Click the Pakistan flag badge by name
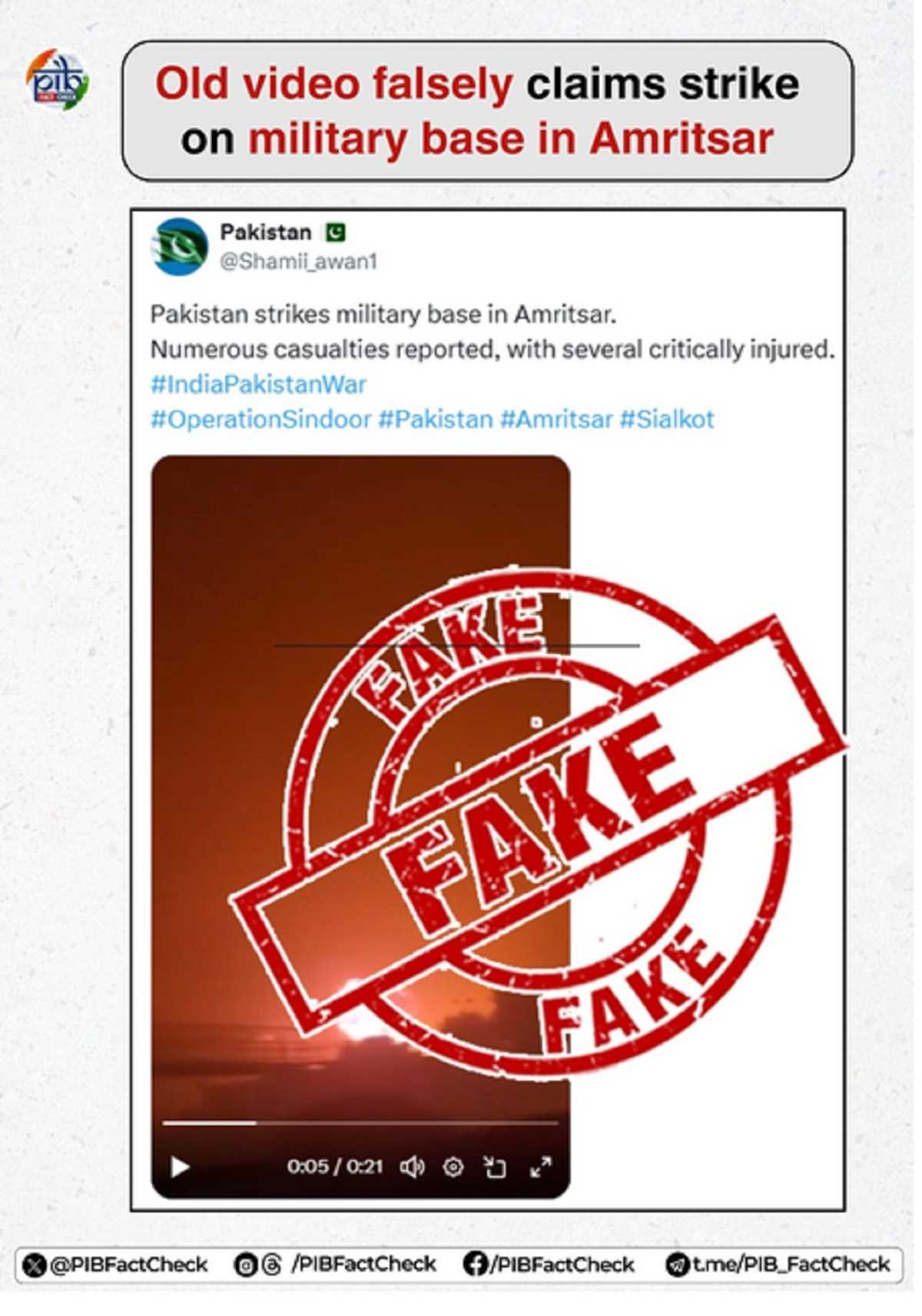The height and width of the screenshot is (1316, 922). (x=335, y=231)
